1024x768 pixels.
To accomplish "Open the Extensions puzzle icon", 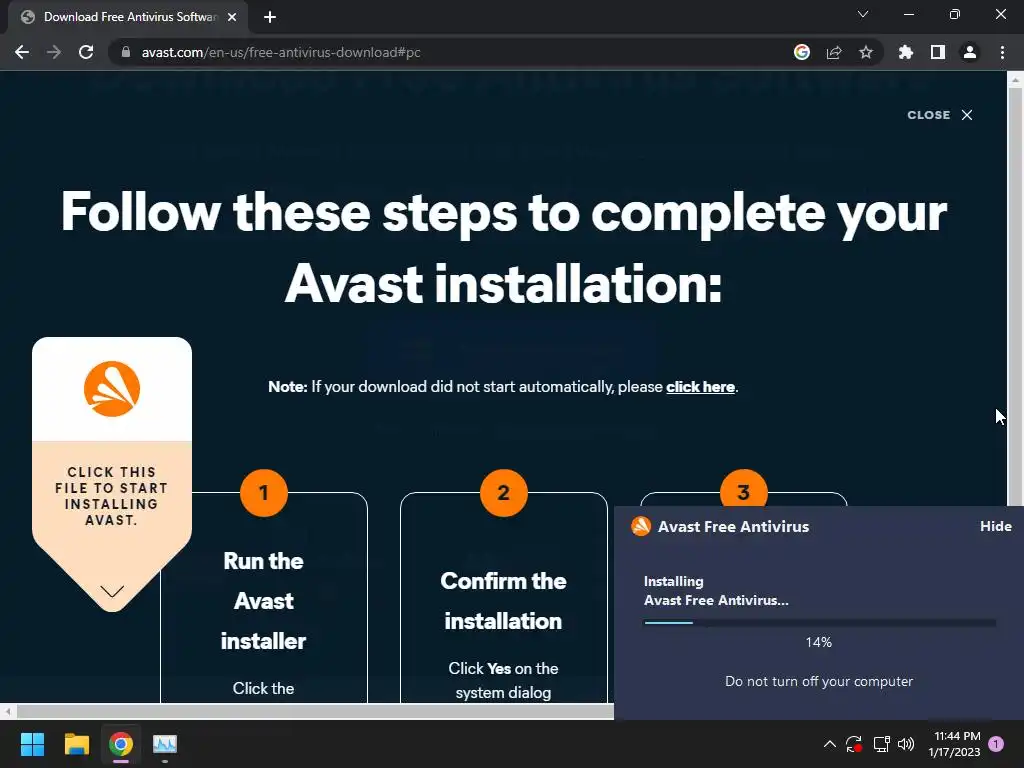I will point(906,52).
